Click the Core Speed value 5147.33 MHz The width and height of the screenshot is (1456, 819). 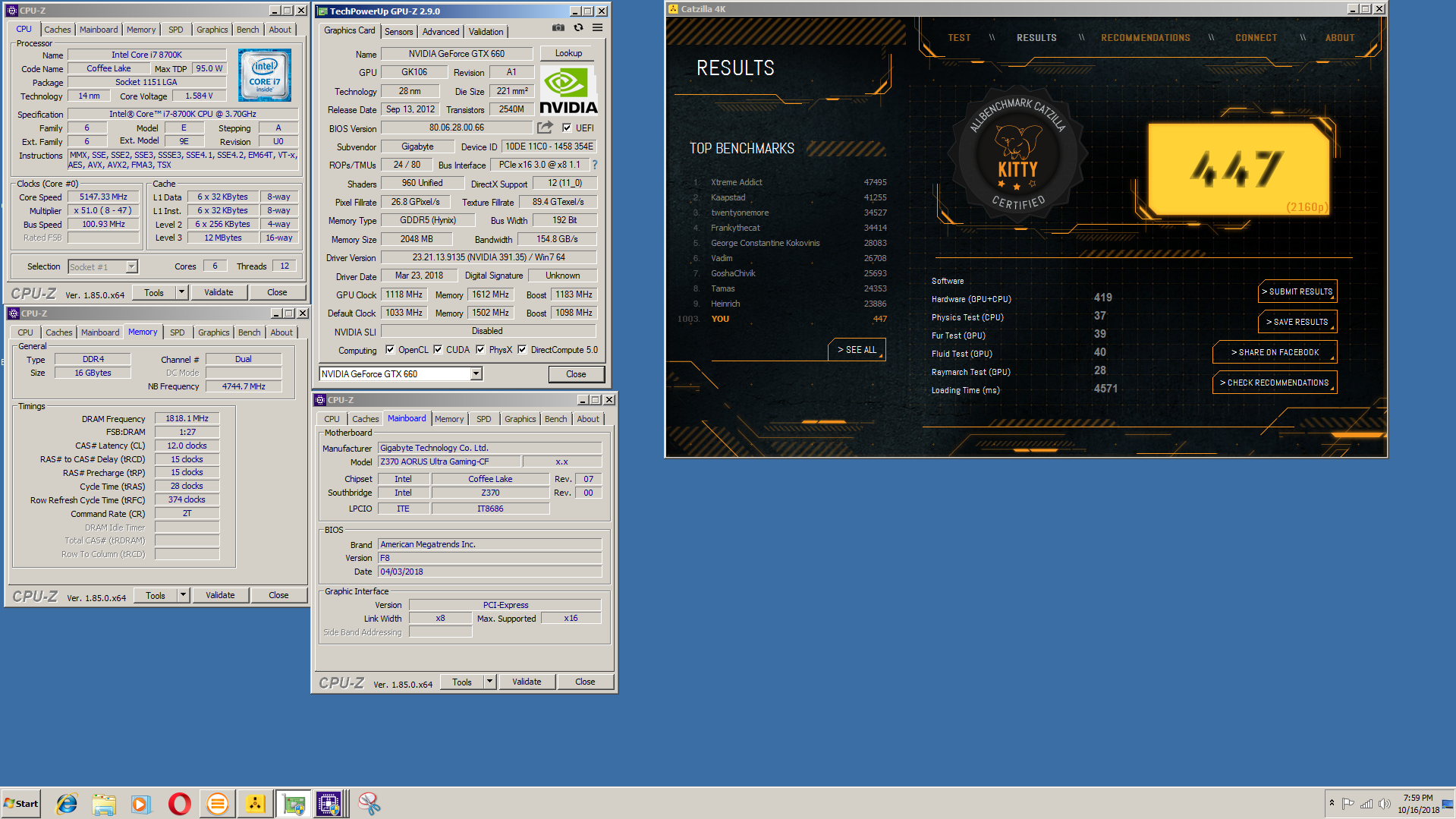103,197
